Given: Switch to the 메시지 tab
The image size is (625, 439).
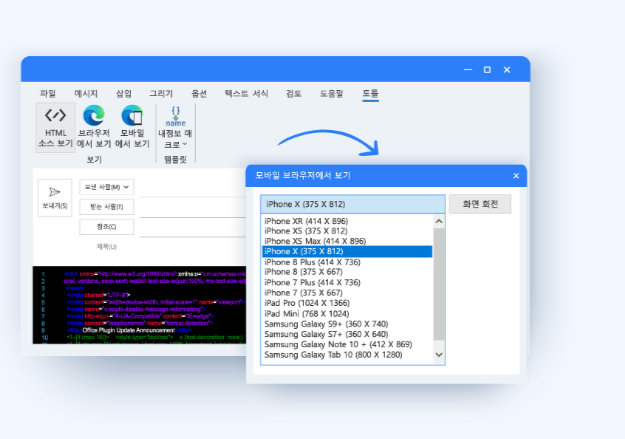Looking at the screenshot, I should pyautogui.click(x=86, y=93).
